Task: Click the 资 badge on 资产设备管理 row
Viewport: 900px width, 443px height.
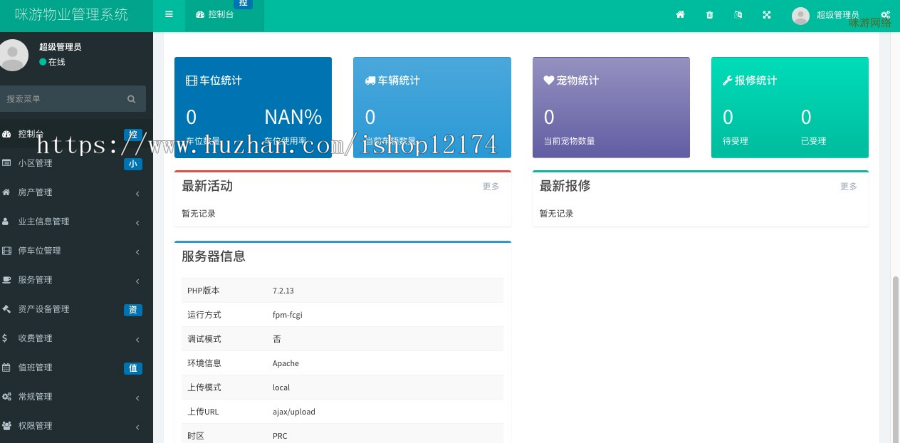Action: click(x=133, y=310)
